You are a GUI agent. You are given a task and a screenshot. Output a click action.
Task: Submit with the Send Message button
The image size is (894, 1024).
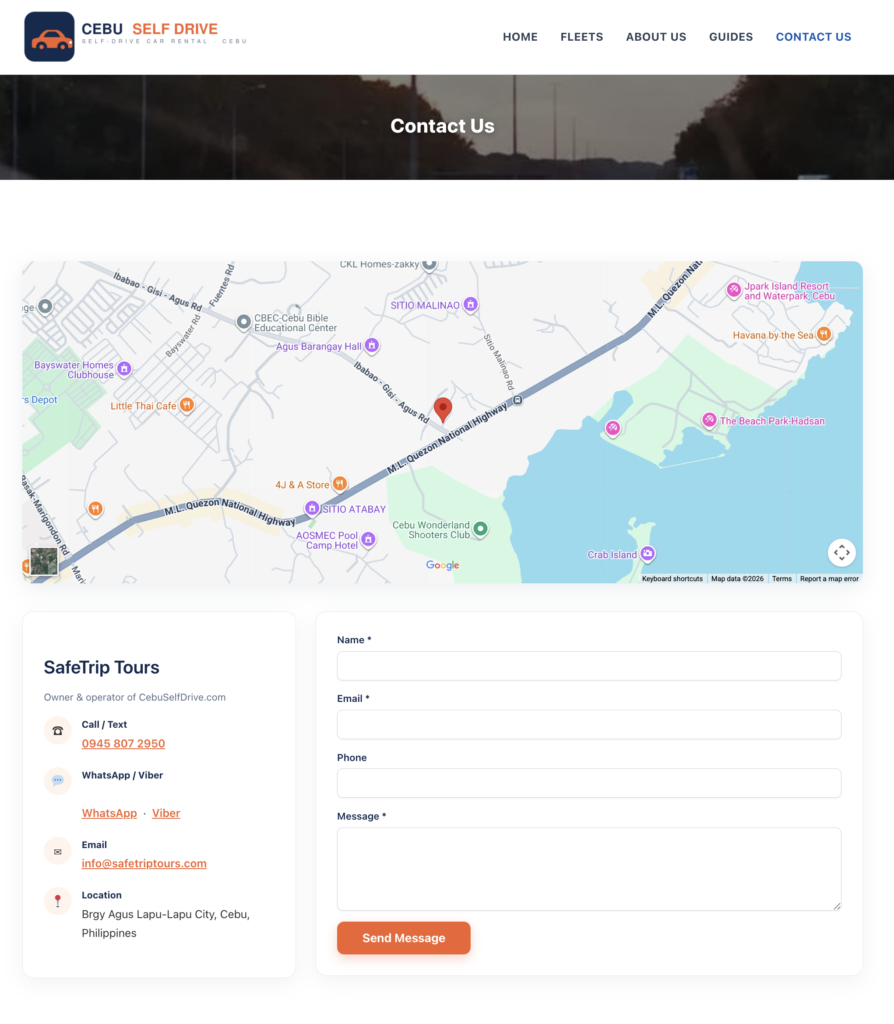point(404,938)
